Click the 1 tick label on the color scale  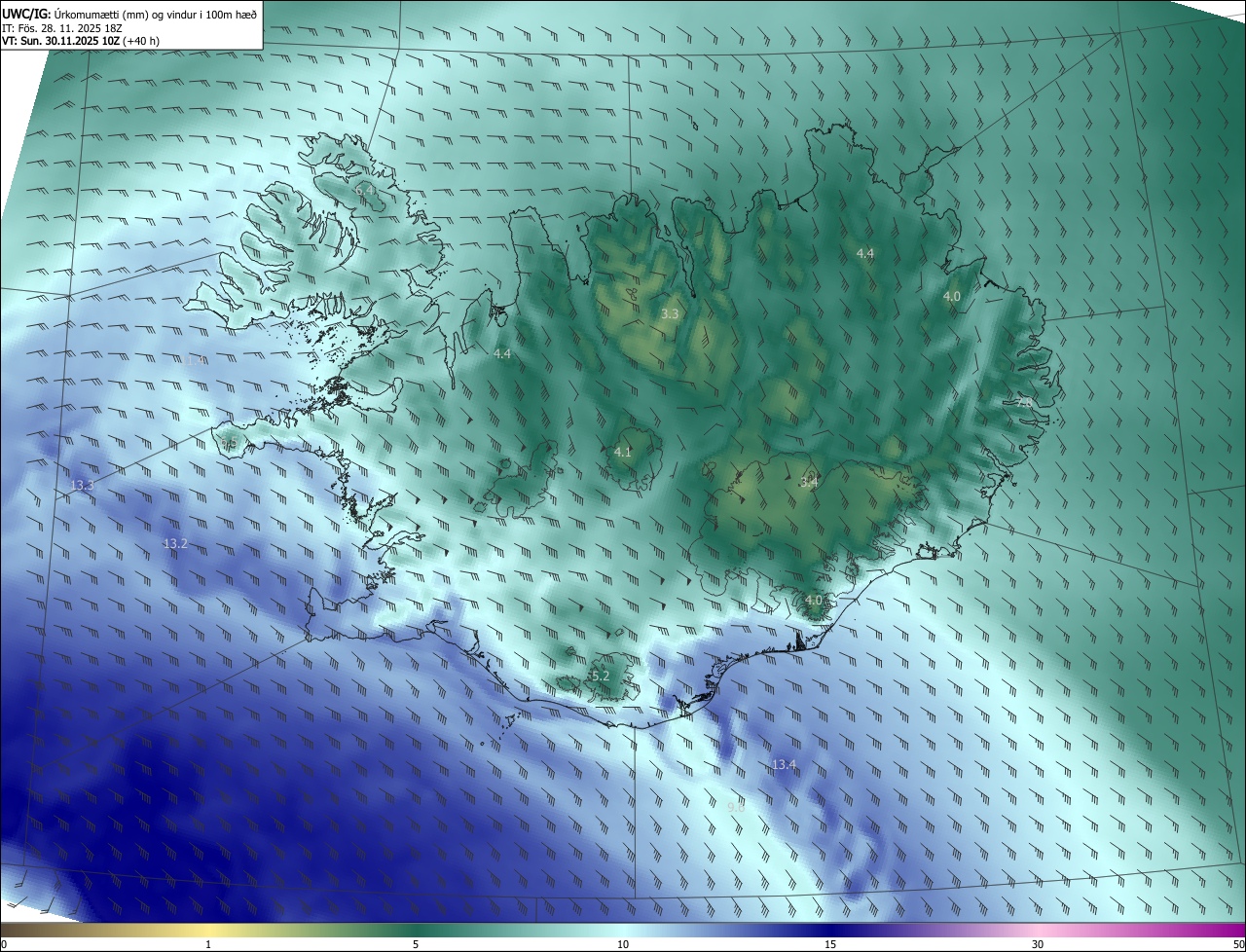click(208, 944)
